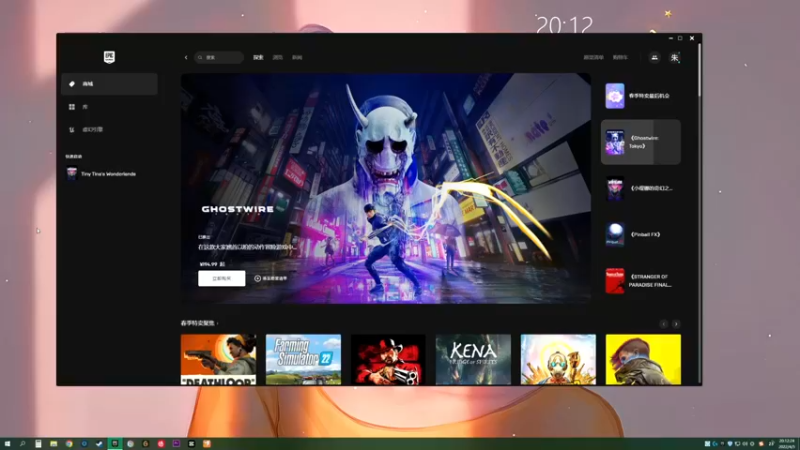Open the Library (库) section in sidebar
The image size is (800, 450).
[x=109, y=107]
